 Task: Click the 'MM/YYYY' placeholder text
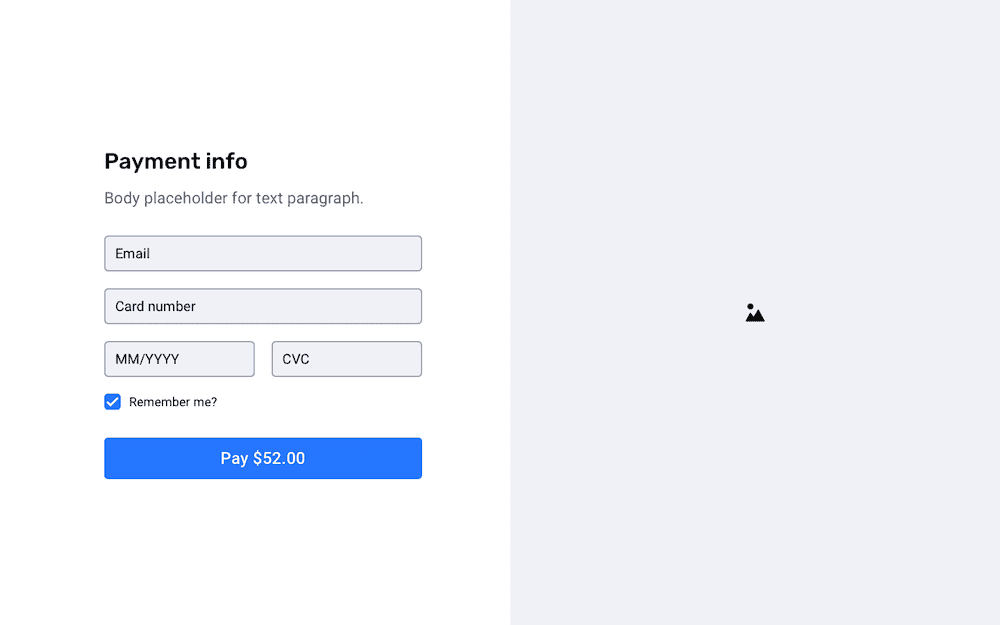pos(147,359)
